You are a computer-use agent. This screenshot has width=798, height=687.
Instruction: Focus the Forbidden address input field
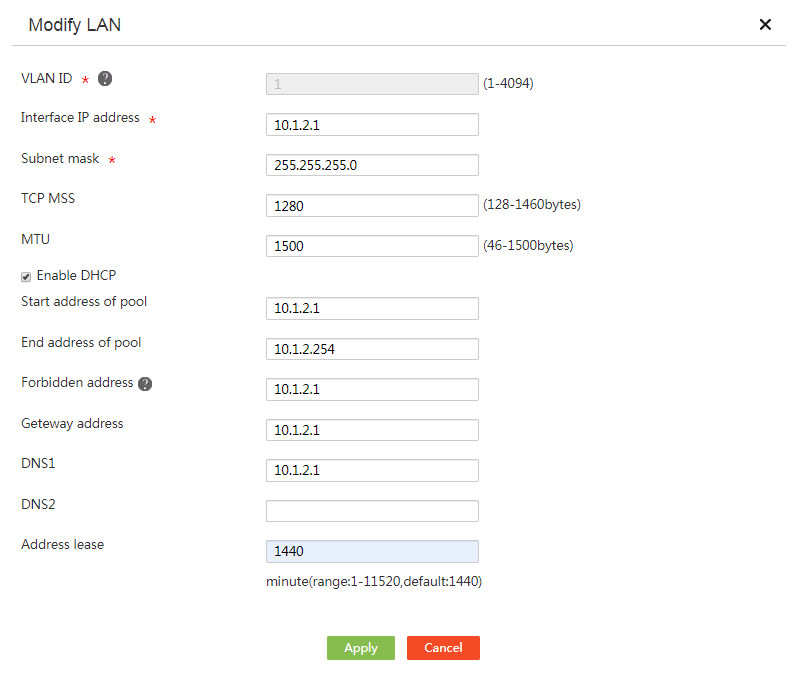pyautogui.click(x=372, y=389)
